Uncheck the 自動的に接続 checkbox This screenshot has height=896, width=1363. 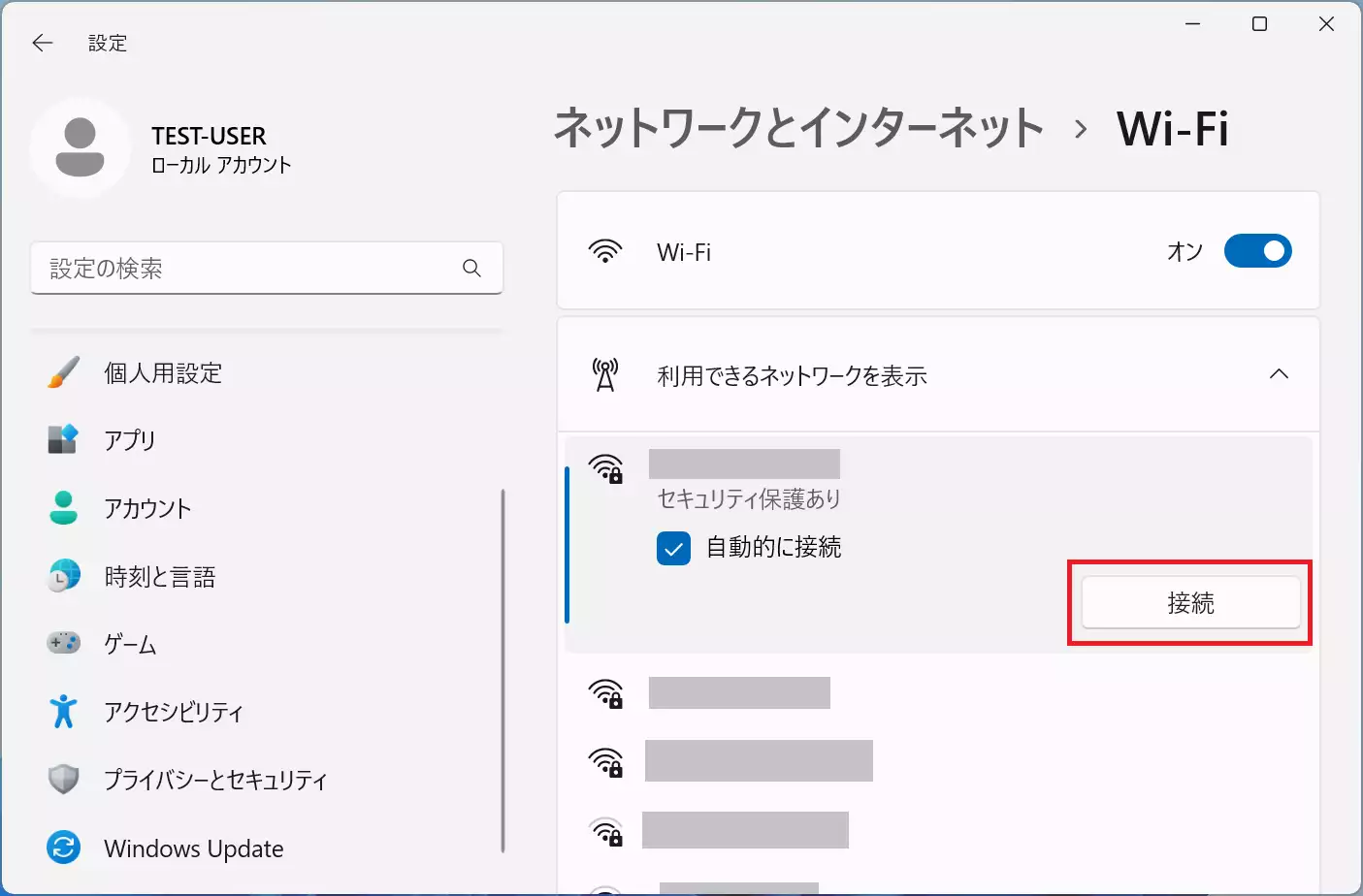[x=673, y=548]
